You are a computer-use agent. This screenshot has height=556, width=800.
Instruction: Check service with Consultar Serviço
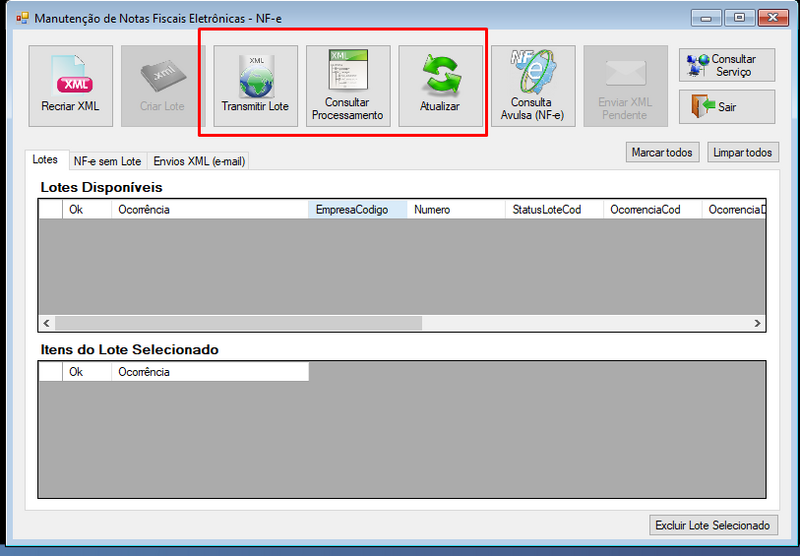pyautogui.click(x=727, y=65)
